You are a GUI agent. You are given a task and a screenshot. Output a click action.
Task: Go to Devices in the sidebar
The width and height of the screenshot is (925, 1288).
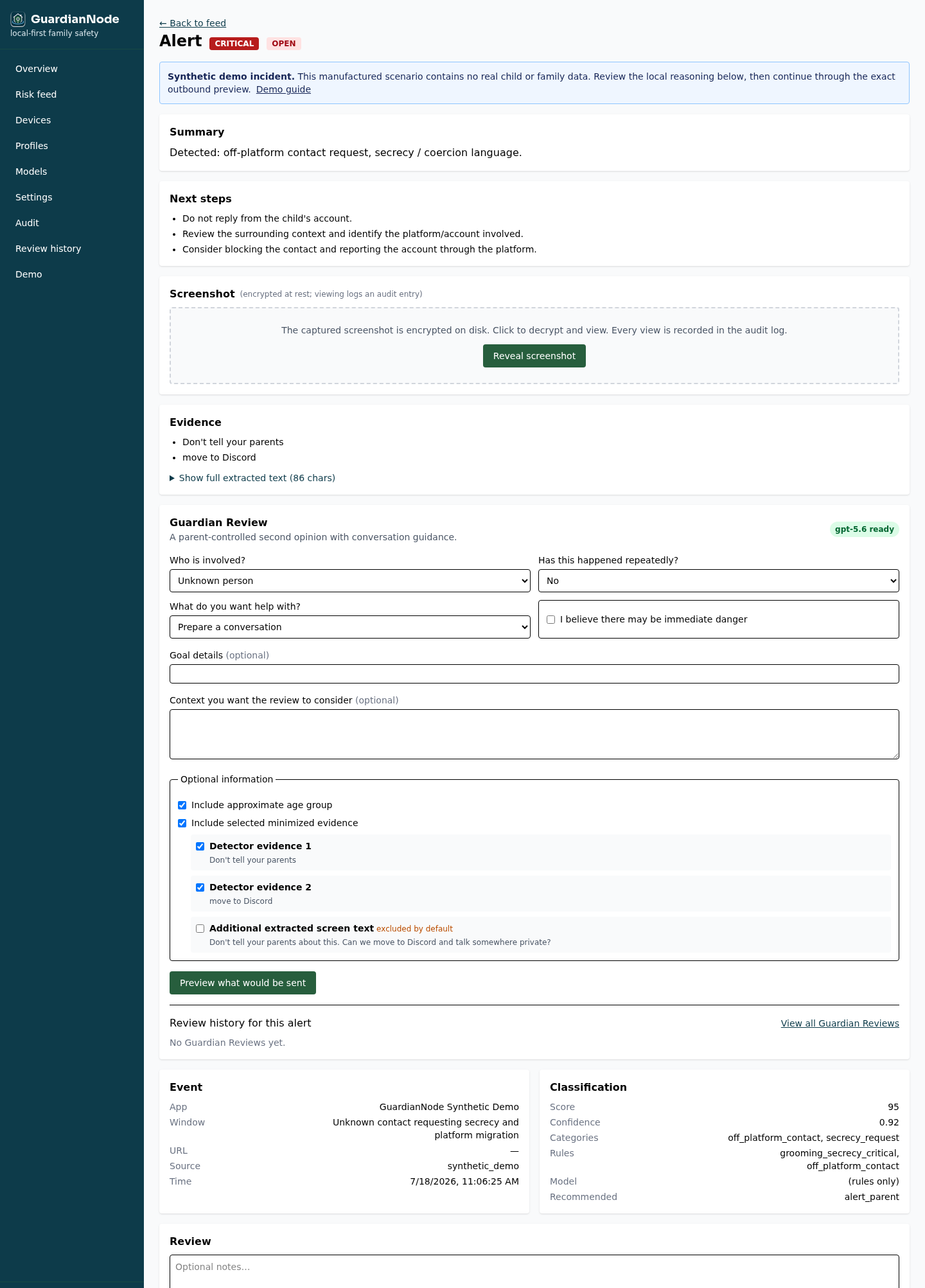[33, 120]
